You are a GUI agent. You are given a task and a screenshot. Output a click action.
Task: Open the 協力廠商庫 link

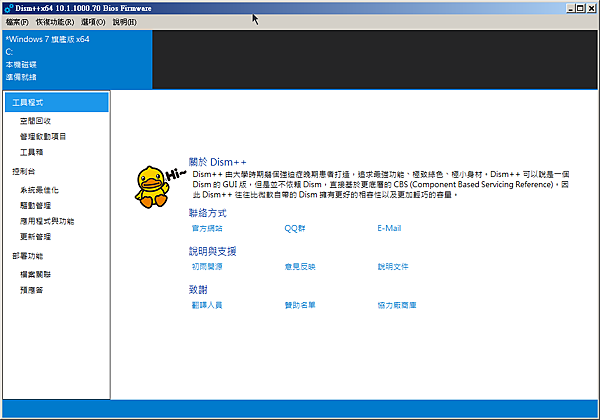pos(397,305)
